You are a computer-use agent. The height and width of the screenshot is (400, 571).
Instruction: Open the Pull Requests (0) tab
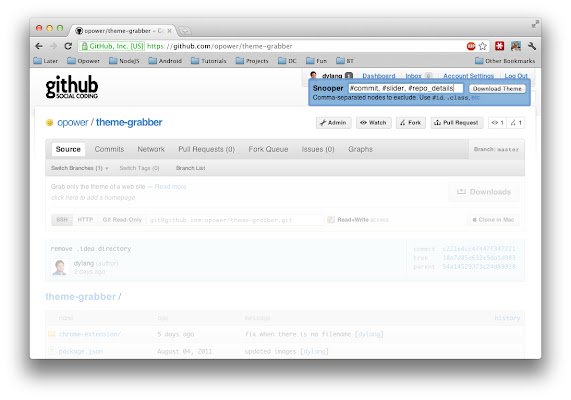tap(206, 149)
